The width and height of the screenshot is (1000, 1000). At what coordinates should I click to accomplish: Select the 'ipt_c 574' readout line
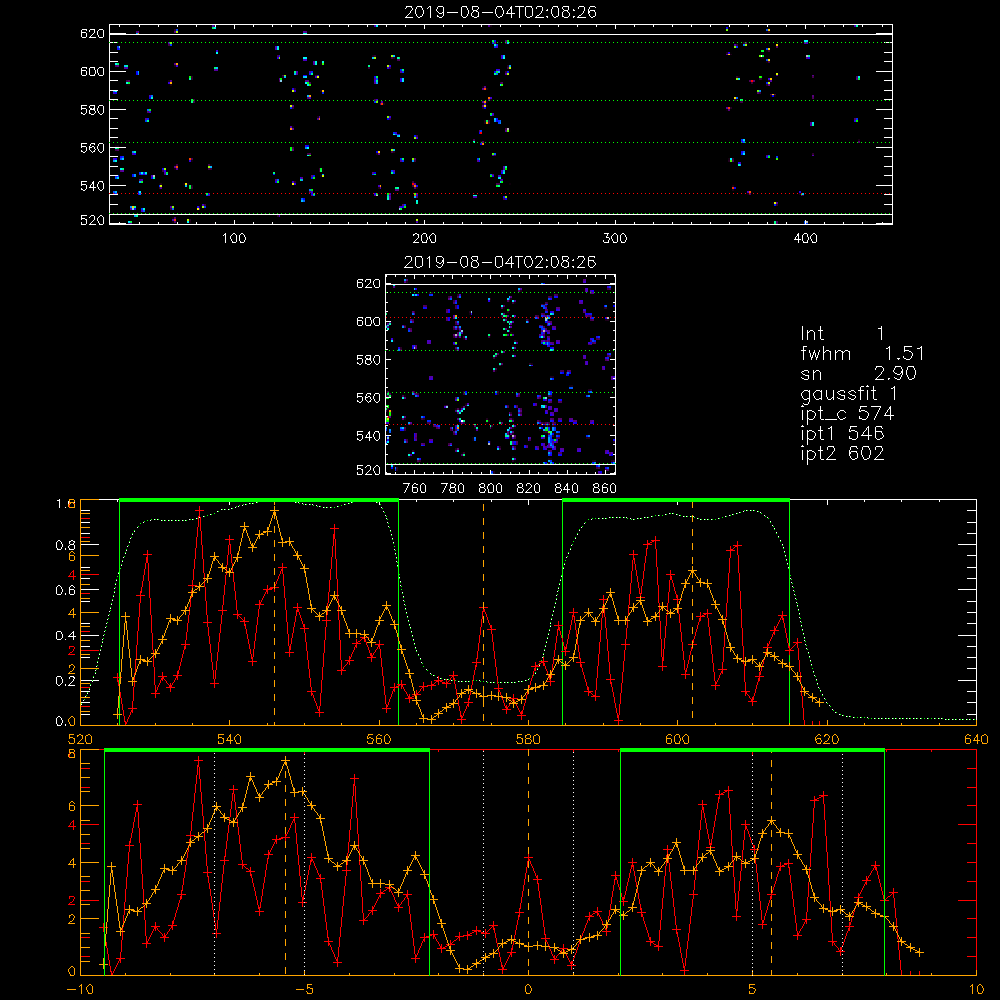point(848,414)
